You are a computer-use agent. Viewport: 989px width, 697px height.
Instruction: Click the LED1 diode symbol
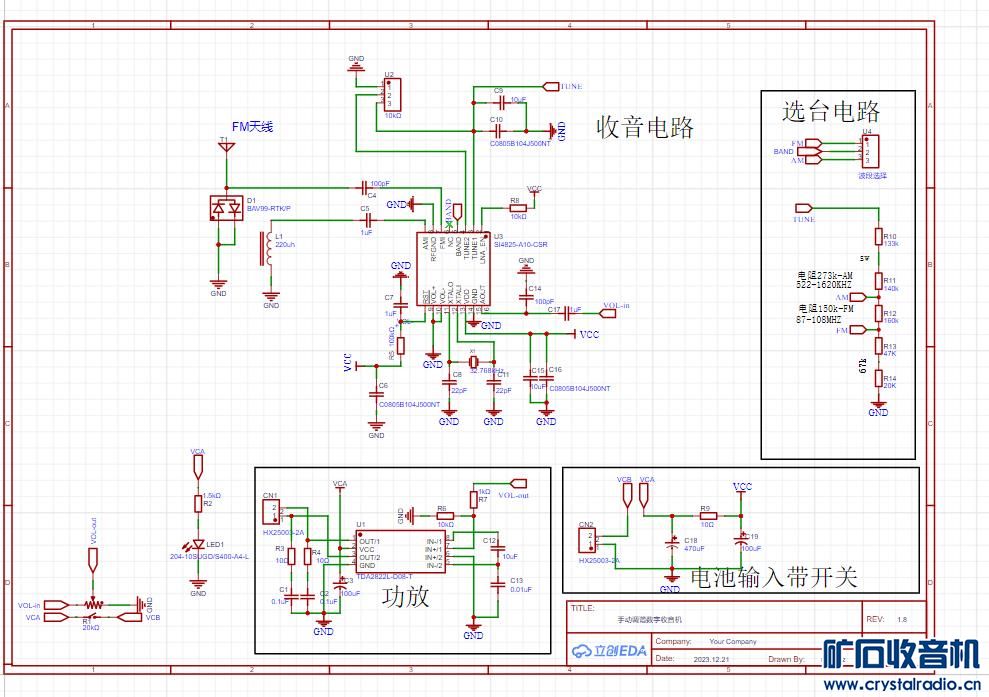198,544
